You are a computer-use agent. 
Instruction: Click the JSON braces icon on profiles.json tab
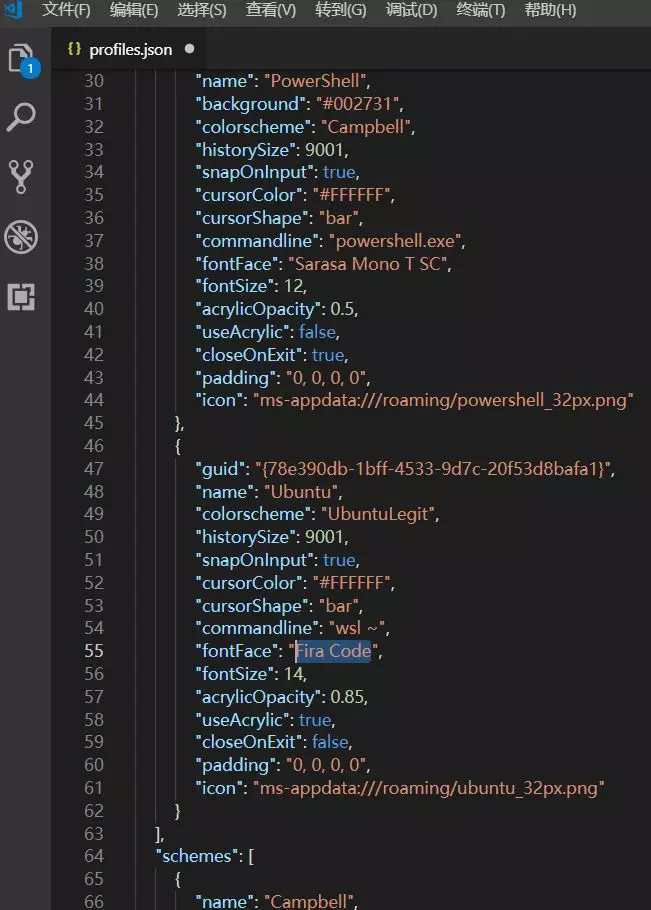click(74, 49)
